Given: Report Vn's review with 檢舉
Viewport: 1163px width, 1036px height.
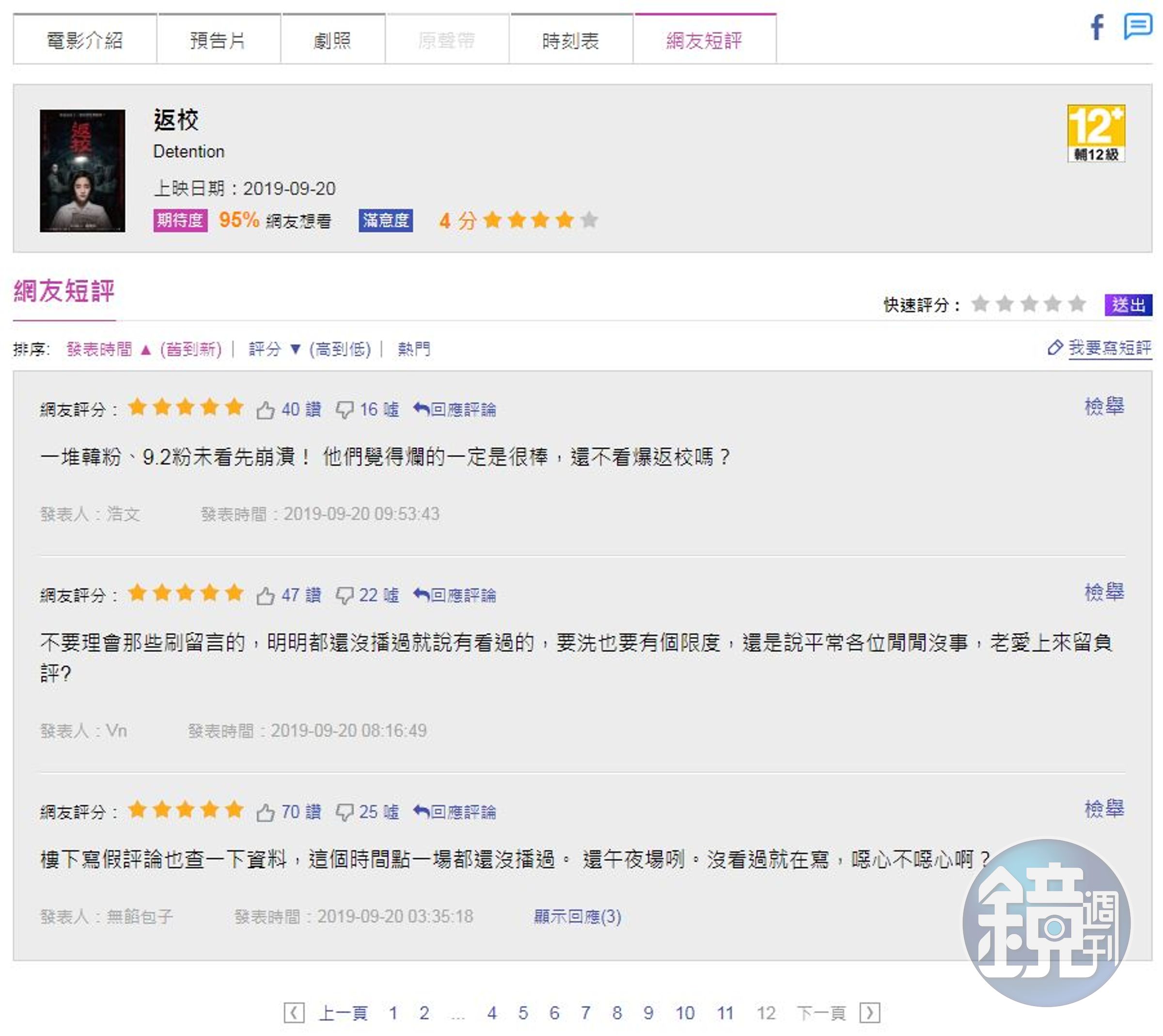Looking at the screenshot, I should point(1104,593).
